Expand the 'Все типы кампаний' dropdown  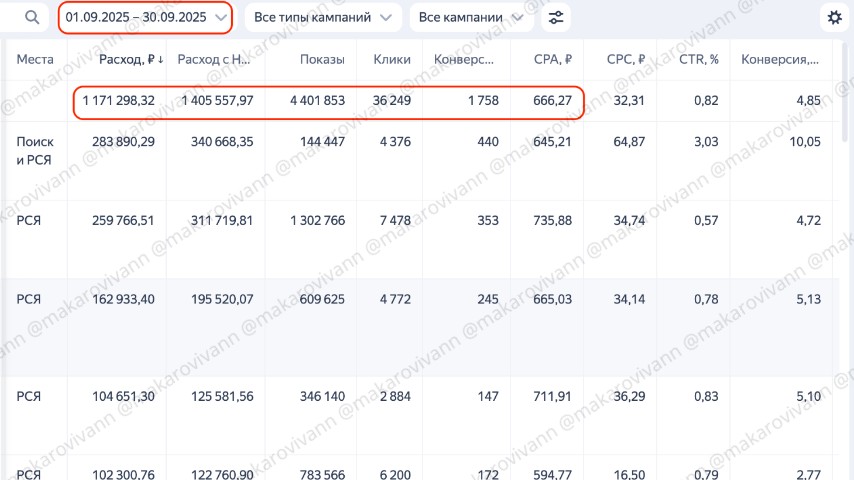[322, 18]
